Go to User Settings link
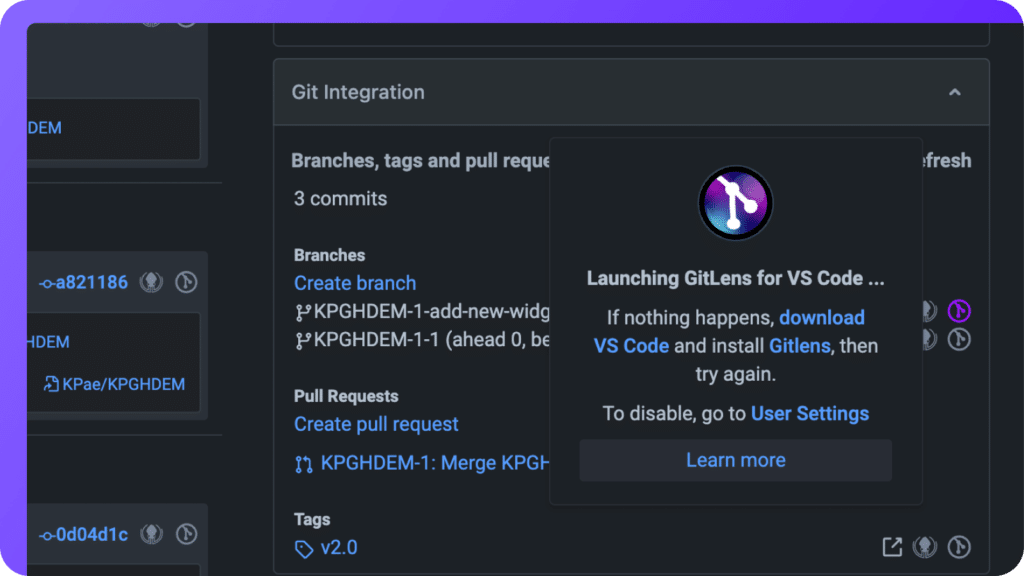1024x576 pixels. pos(810,414)
